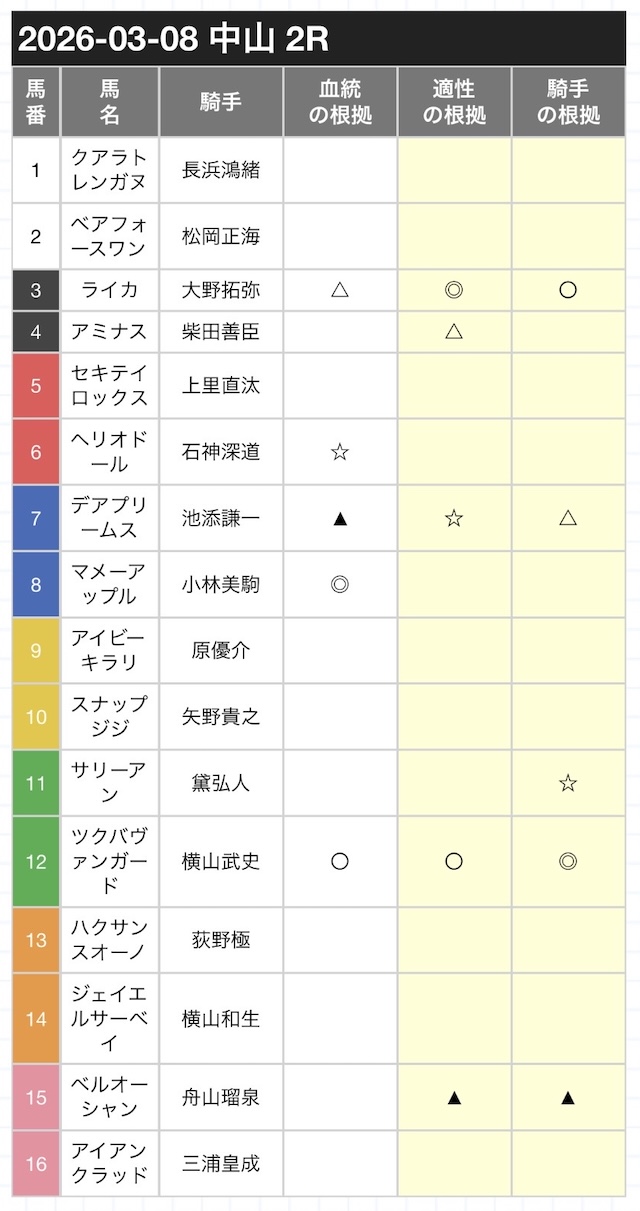Click the green horse number 12 cell
The height and width of the screenshot is (1211, 640).
[x=36, y=861]
